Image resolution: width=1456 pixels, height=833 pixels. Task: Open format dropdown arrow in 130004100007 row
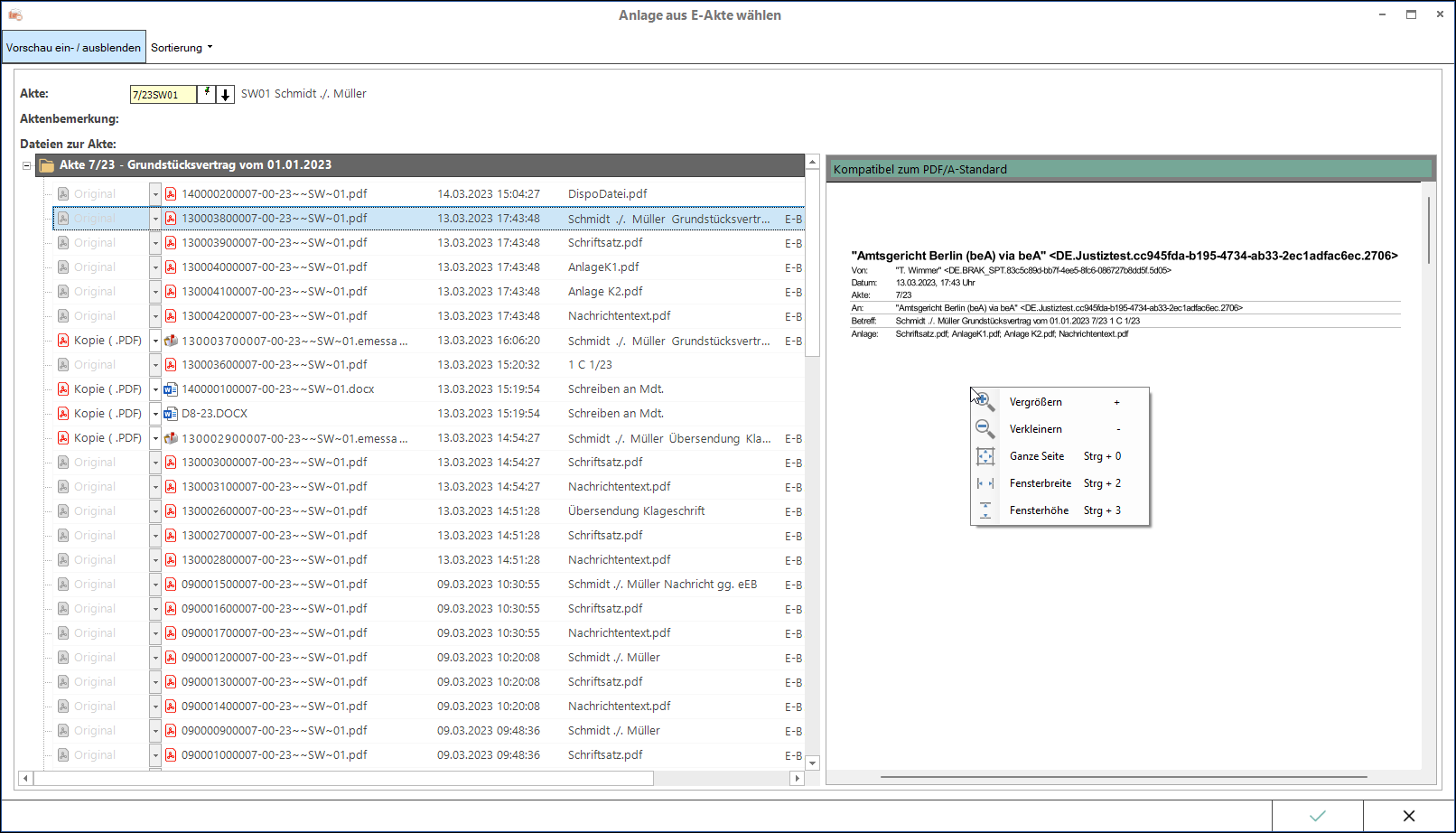(155, 292)
